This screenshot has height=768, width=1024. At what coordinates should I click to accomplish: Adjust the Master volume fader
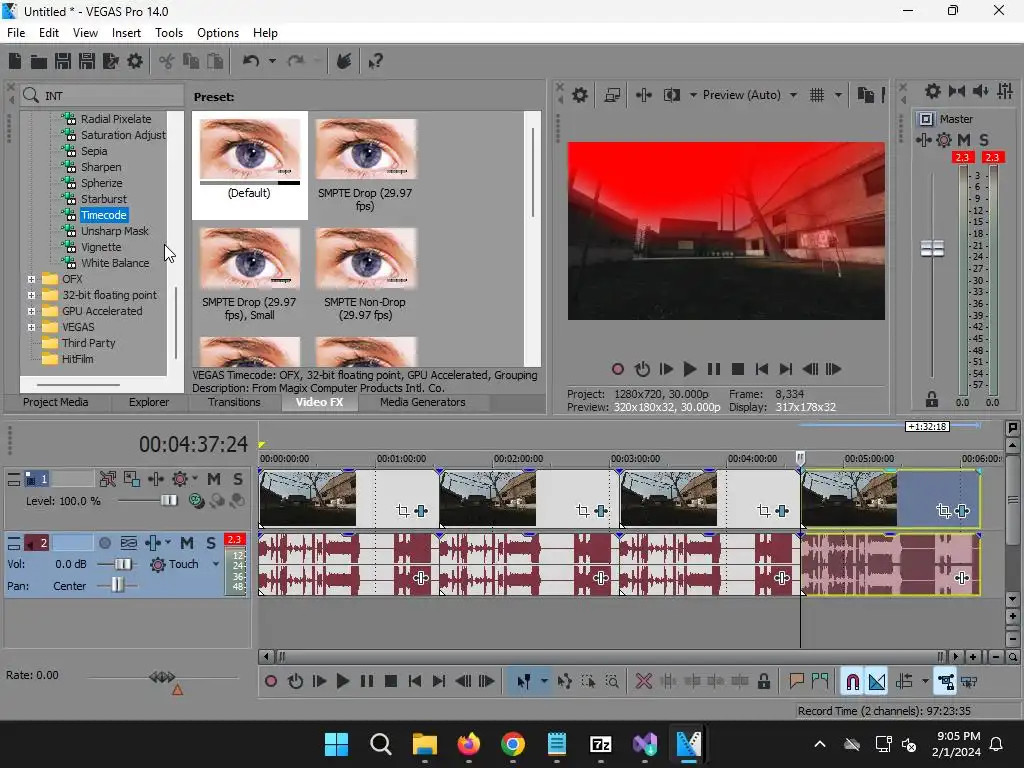pyautogui.click(x=932, y=248)
